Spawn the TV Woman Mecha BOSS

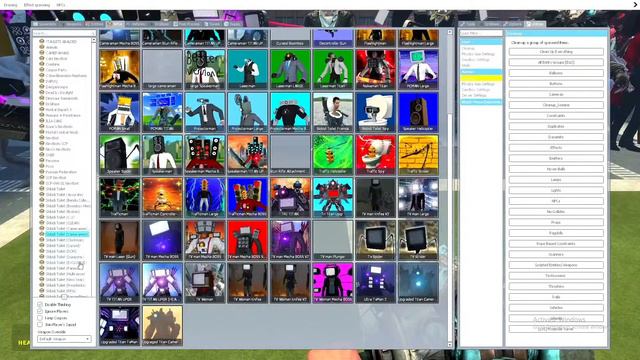coord(333,282)
